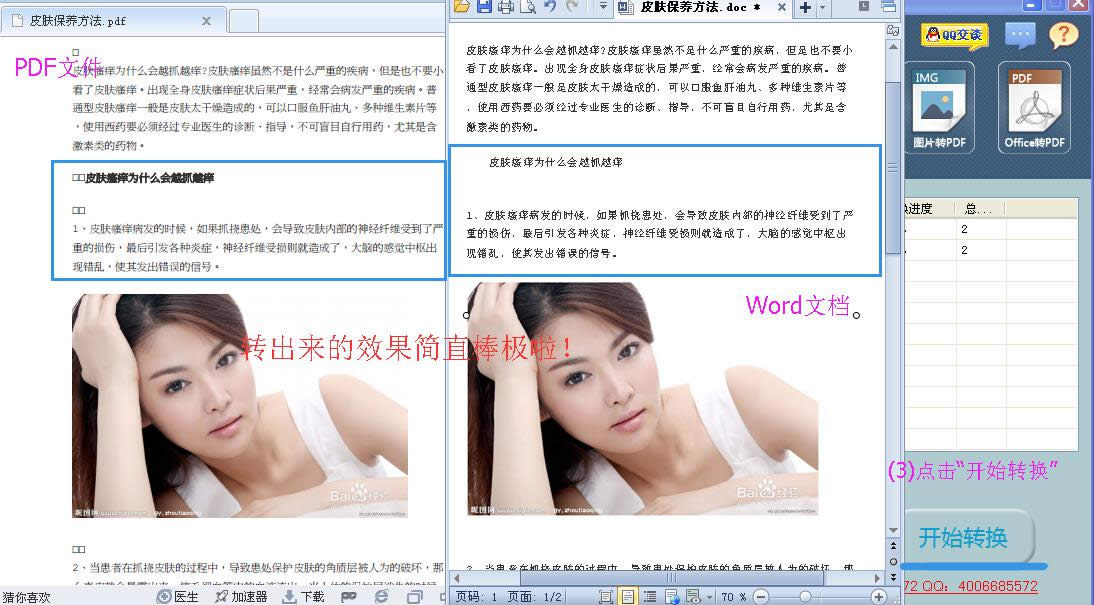Image resolution: width=1094 pixels, height=605 pixels.
Task: Click the window layout icon at top right of Word
Action: click(x=888, y=6)
